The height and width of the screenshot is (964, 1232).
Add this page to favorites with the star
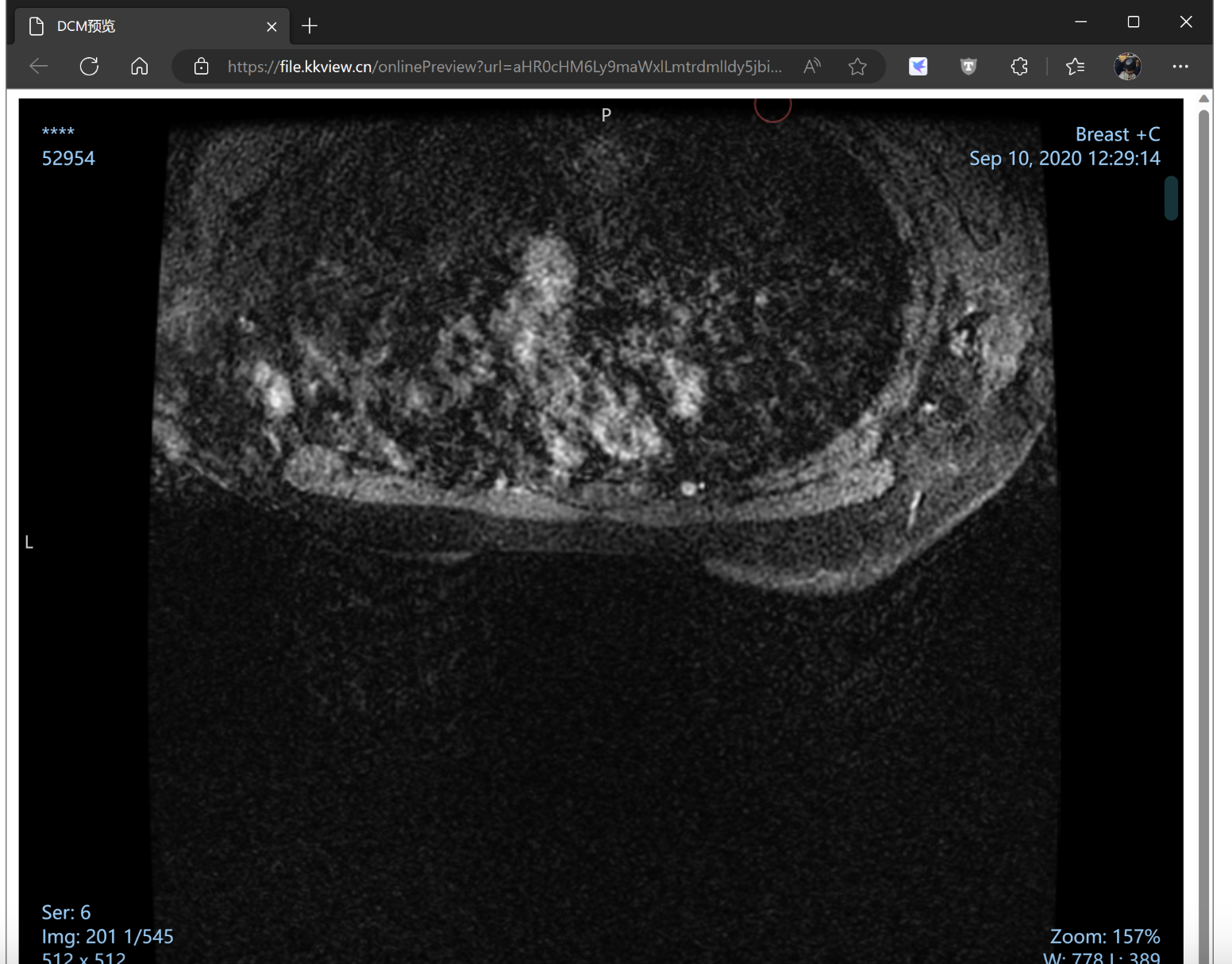[x=857, y=67]
